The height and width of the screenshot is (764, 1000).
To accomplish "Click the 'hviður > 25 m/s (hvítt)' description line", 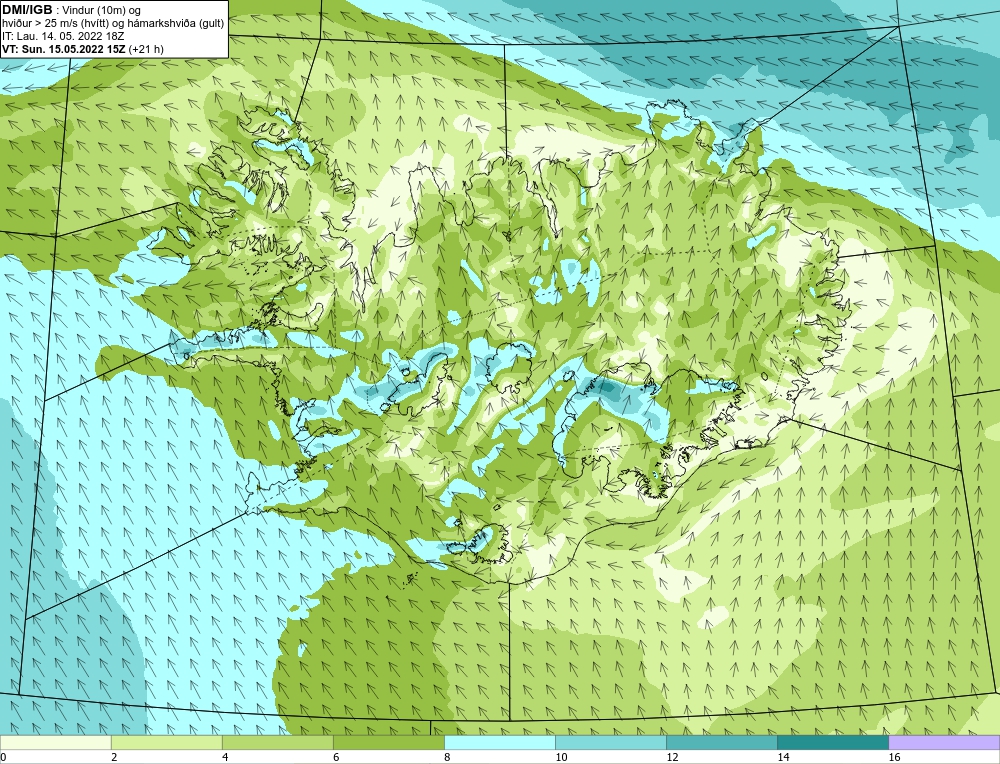I will point(113,24).
